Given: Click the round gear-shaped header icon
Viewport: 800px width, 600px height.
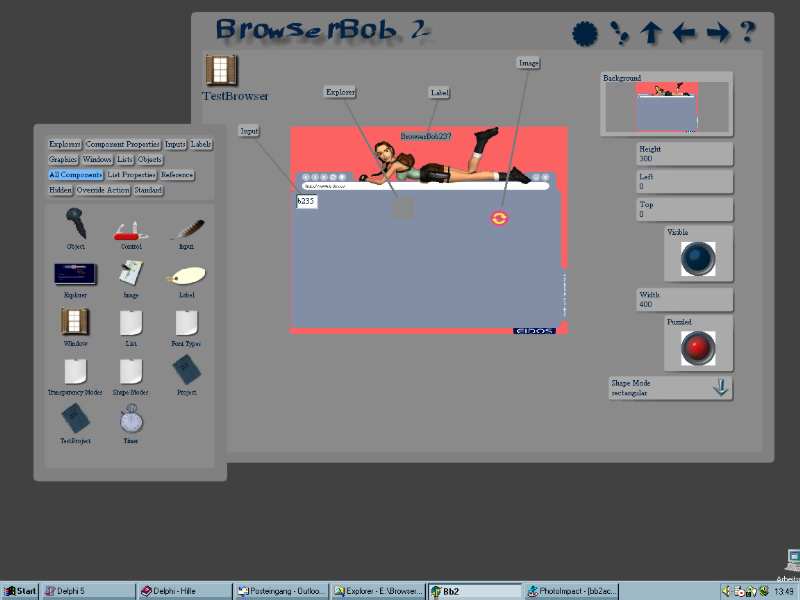Looking at the screenshot, I should (585, 34).
